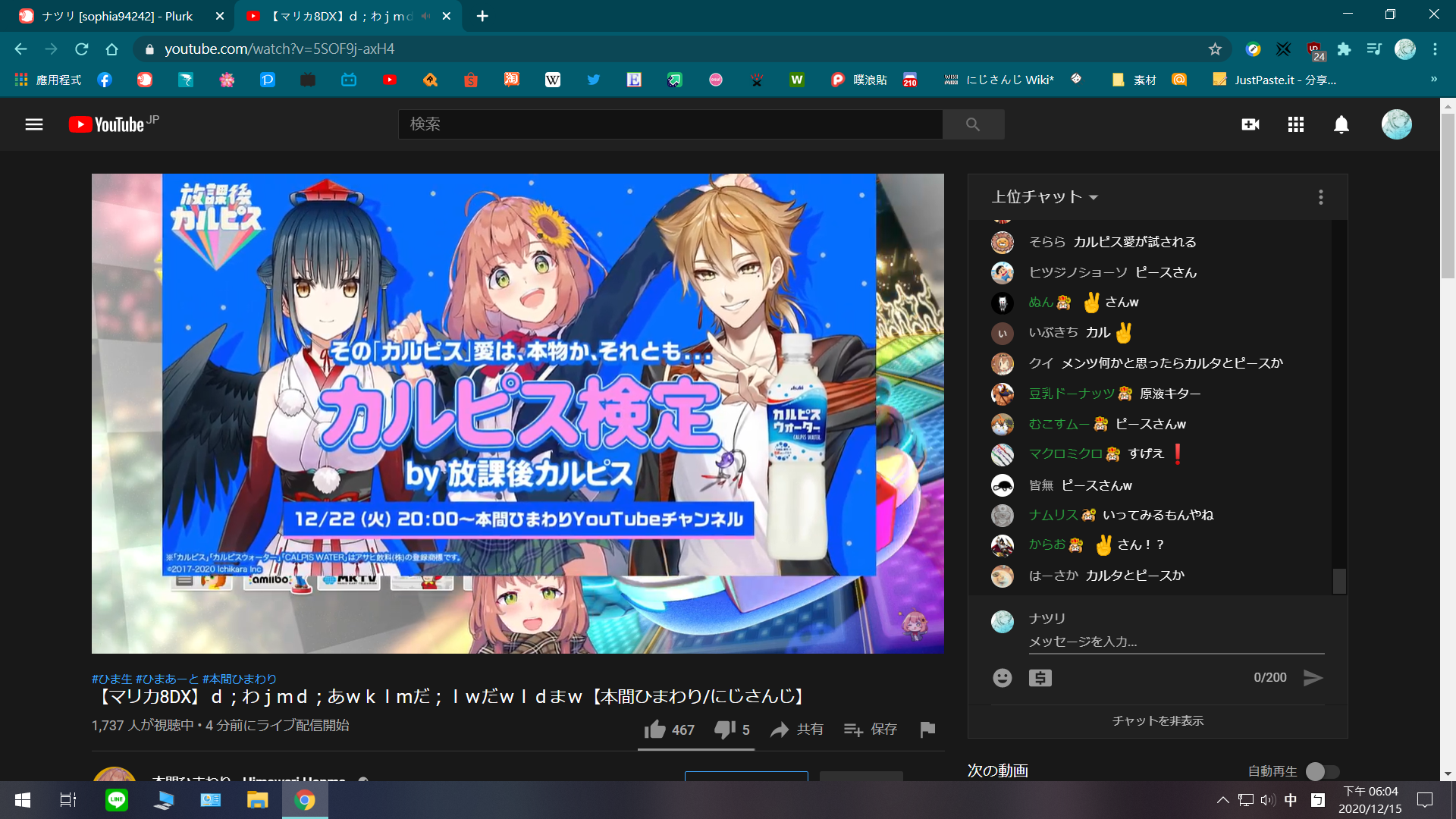Open LINE from taskbar

117,800
